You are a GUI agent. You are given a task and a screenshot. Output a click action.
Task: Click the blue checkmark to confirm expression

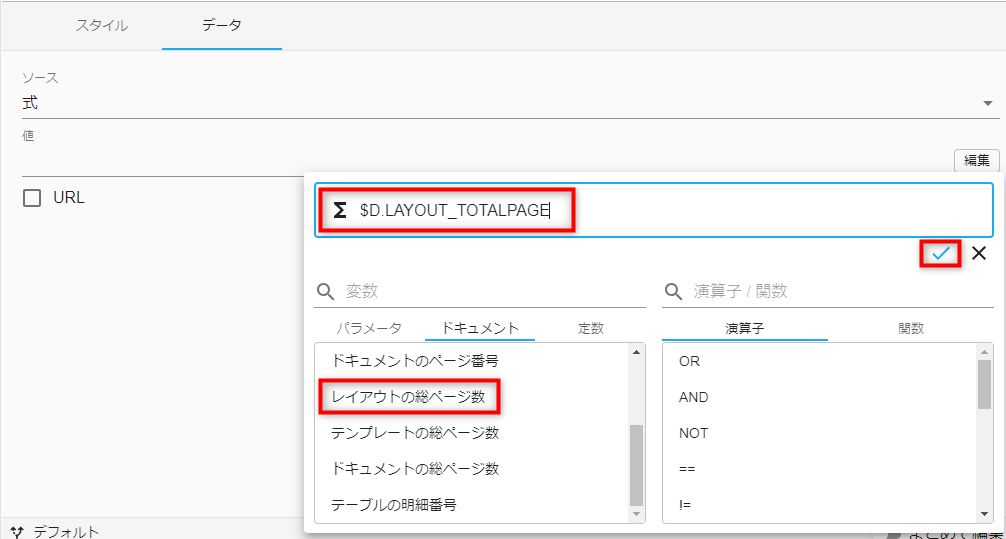point(940,254)
